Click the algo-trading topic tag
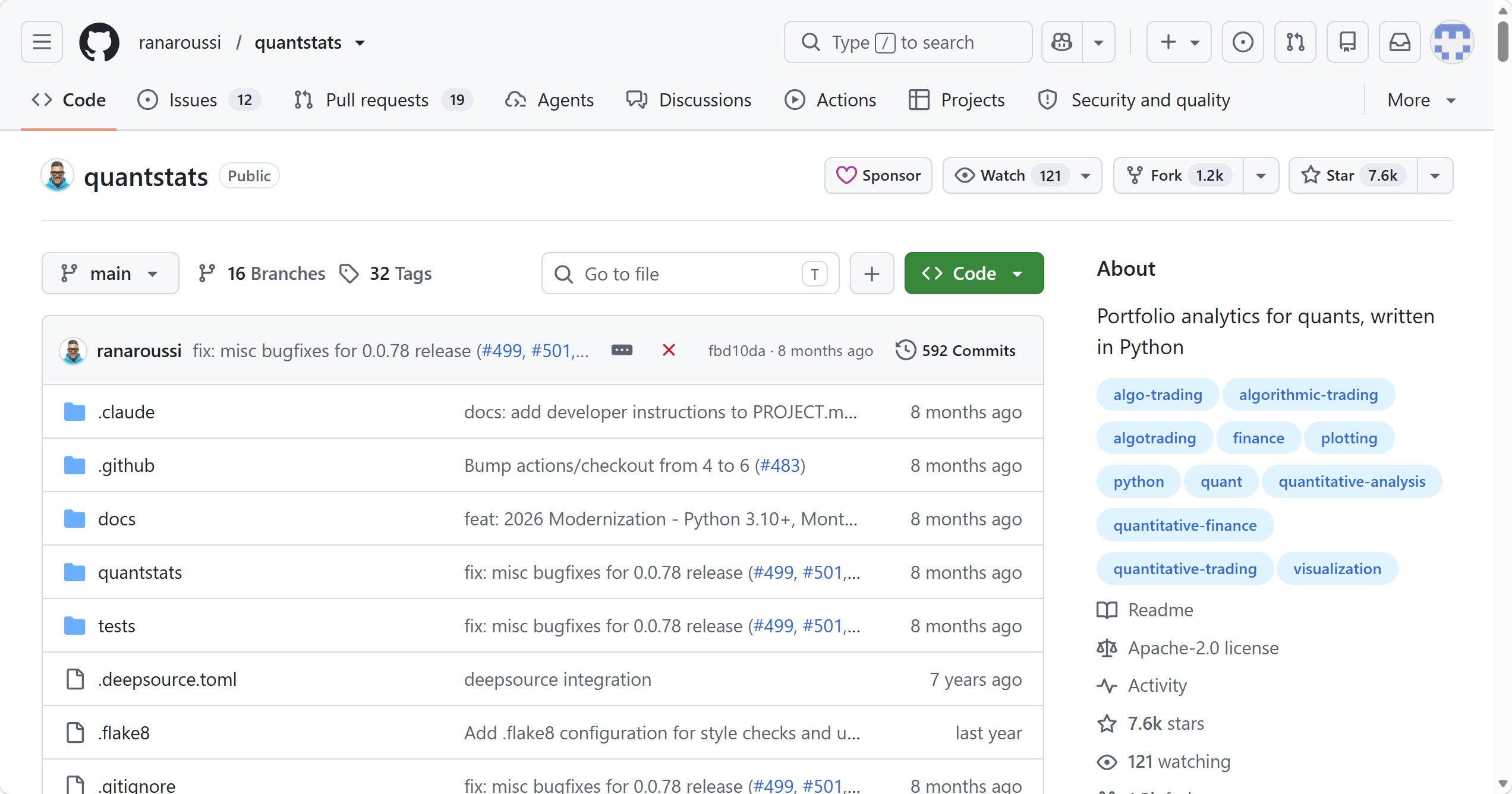Screen dimensions: 1512x794 pyautogui.click(x=1157, y=395)
